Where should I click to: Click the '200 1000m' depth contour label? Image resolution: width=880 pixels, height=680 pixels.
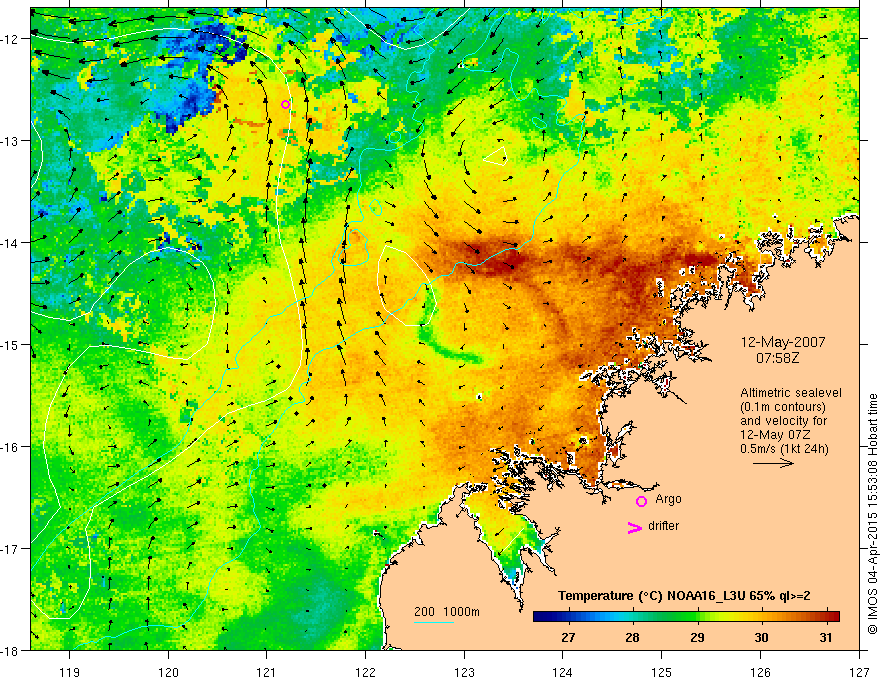coord(447,612)
